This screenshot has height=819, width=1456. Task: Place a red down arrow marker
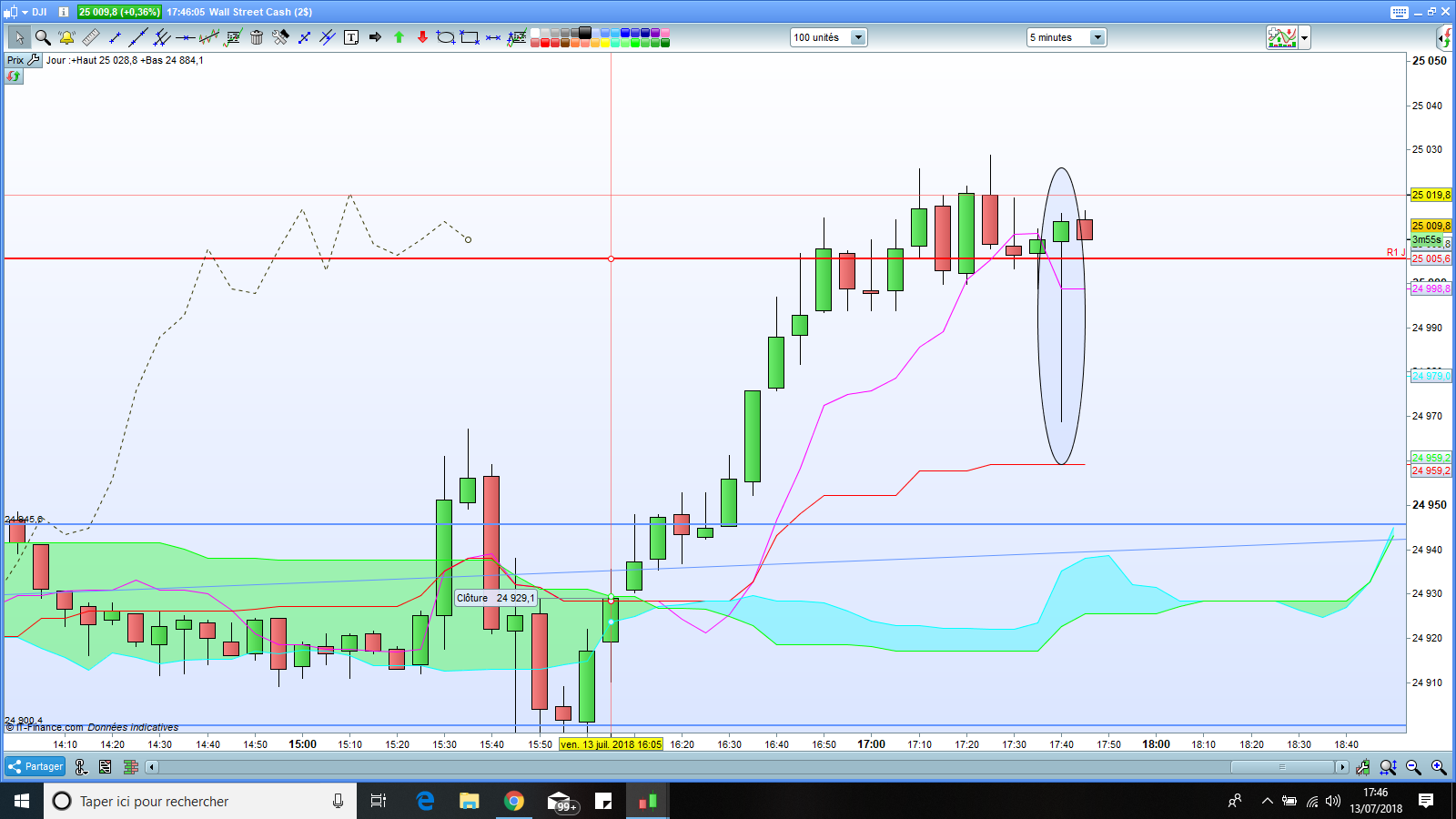pyautogui.click(x=422, y=37)
